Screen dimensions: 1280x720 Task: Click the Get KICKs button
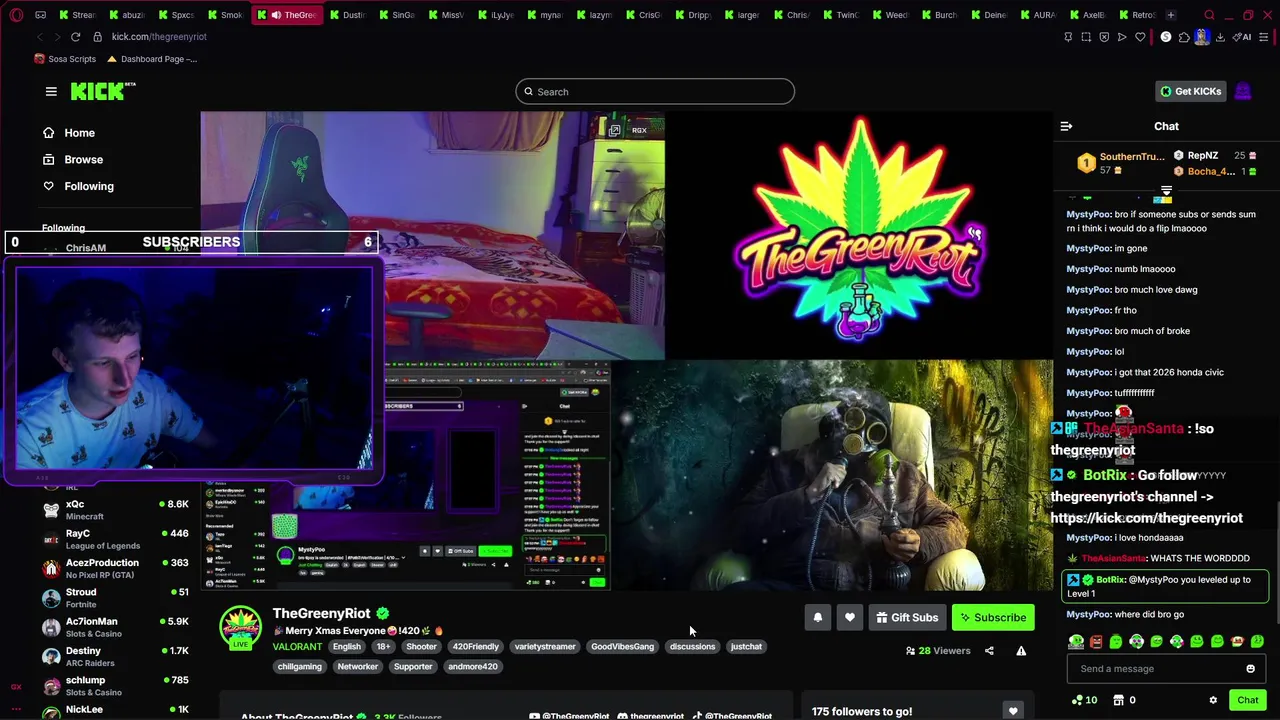[1189, 91]
